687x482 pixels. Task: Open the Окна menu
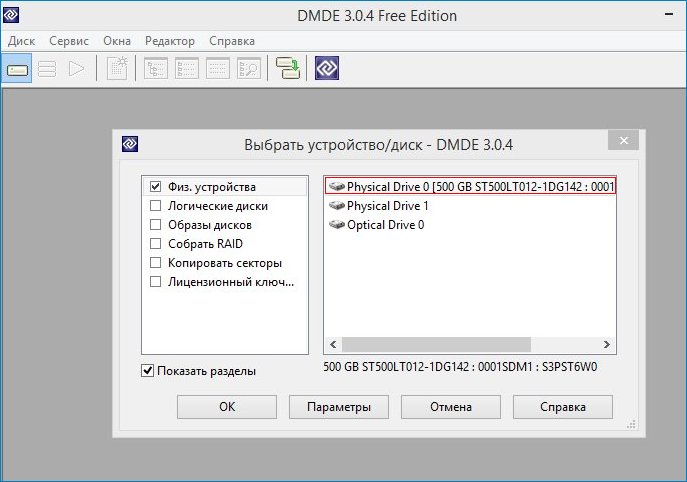click(x=117, y=41)
